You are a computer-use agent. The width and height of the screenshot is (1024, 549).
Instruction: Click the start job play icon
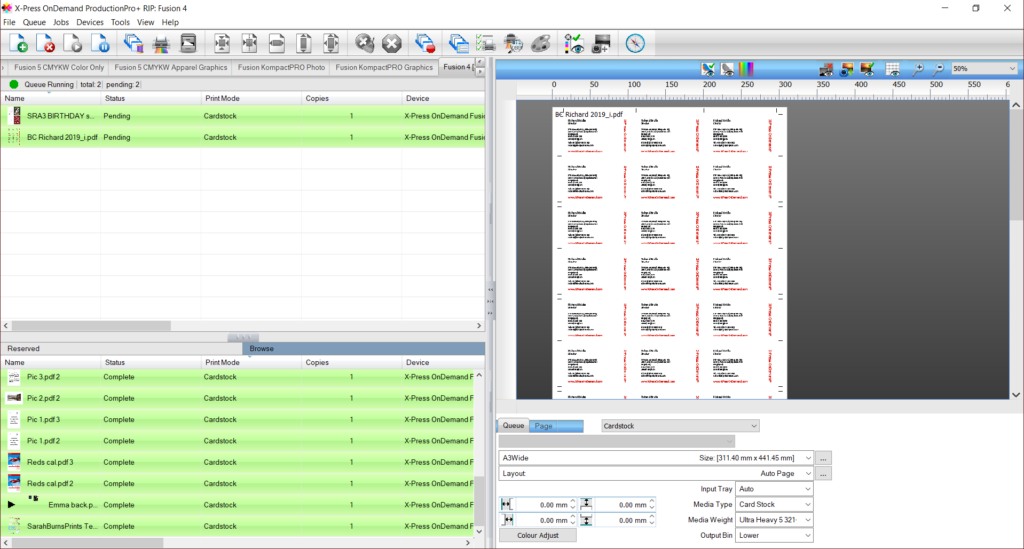pos(72,44)
